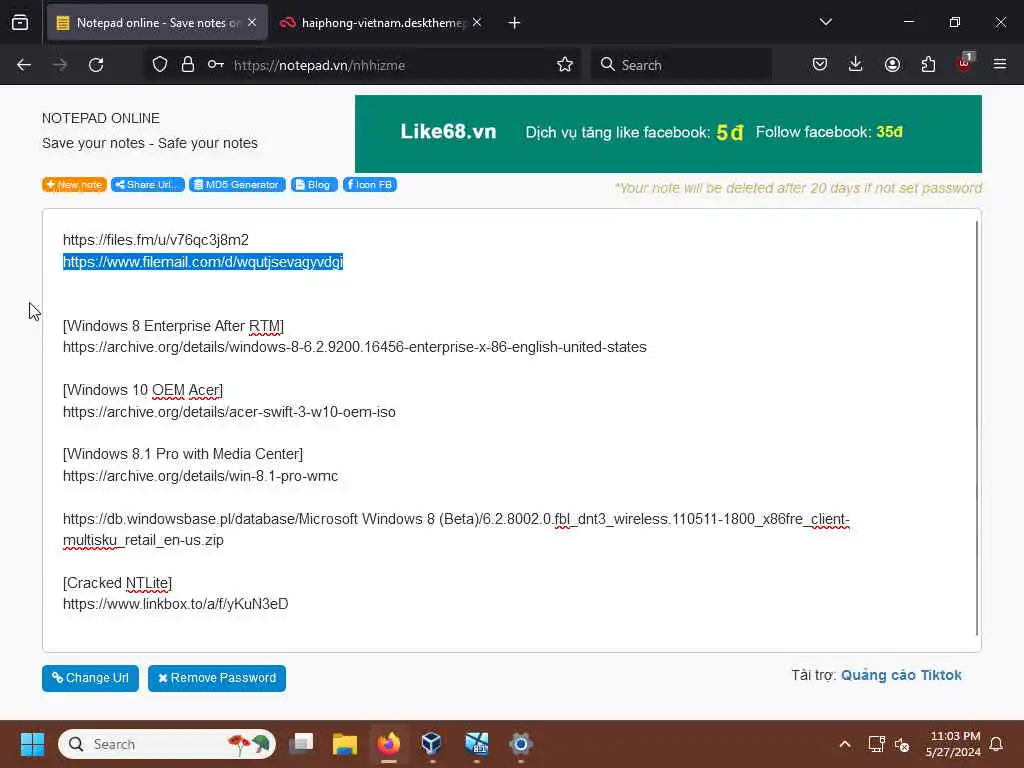Image resolution: width=1024 pixels, height=768 pixels.
Task: Switch to the Notepad online tab
Action: (157, 23)
